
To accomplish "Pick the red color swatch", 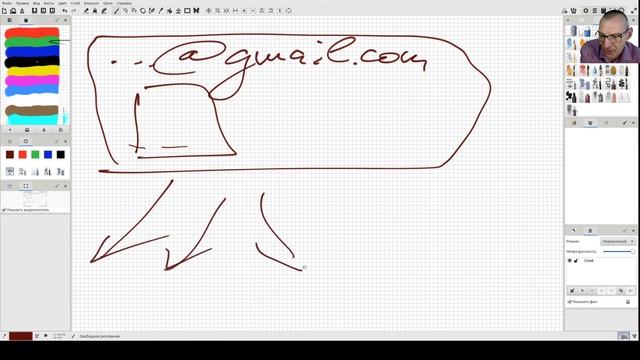I will [22, 154].
